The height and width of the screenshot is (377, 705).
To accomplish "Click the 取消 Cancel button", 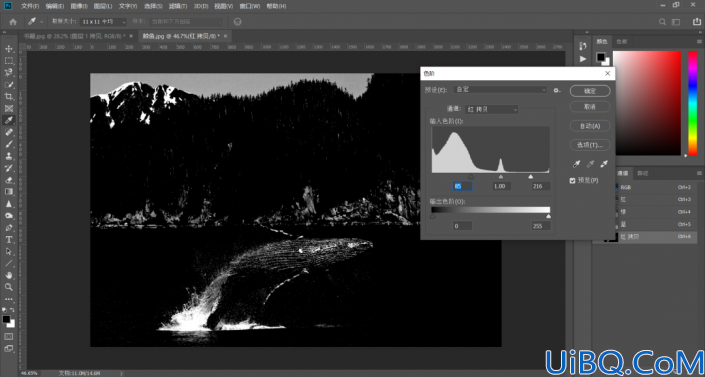I will coord(590,107).
